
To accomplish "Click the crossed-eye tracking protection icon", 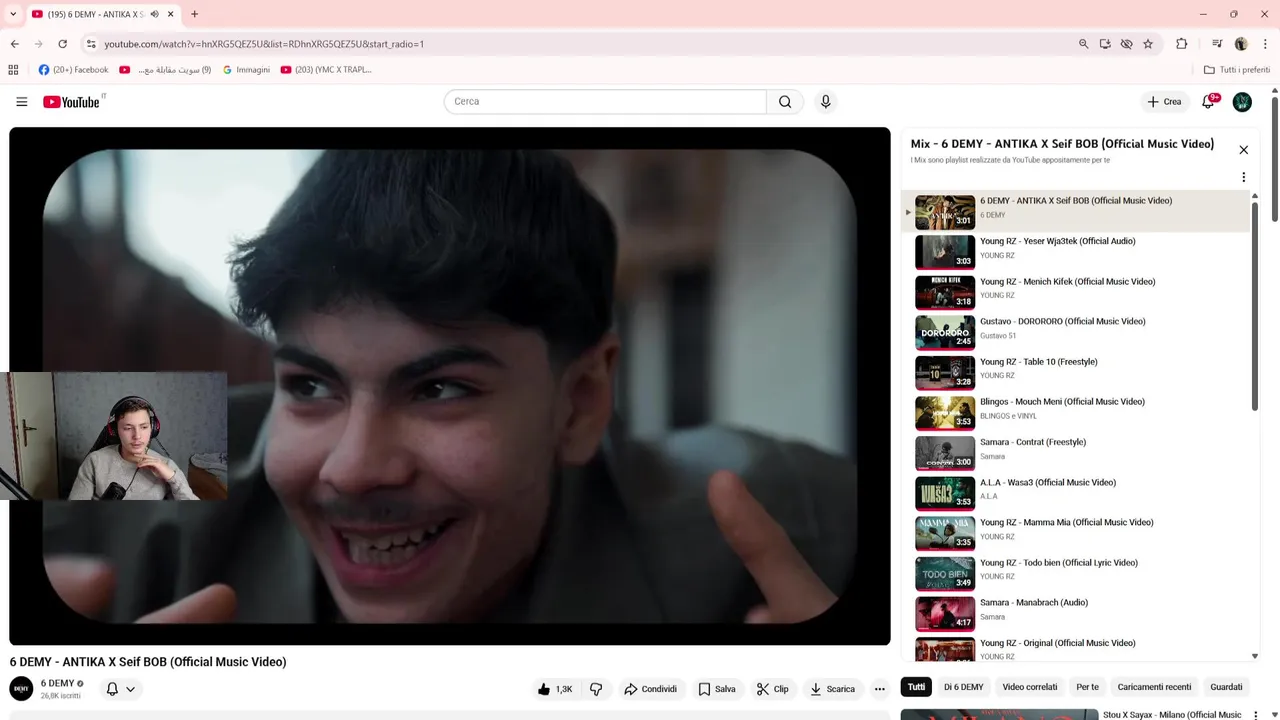I will point(1126,44).
